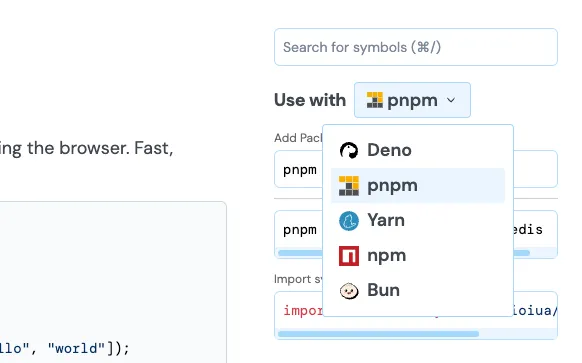Click the chevron arrow next to pnpm
This screenshot has height=363, width=582.
pos(451,100)
